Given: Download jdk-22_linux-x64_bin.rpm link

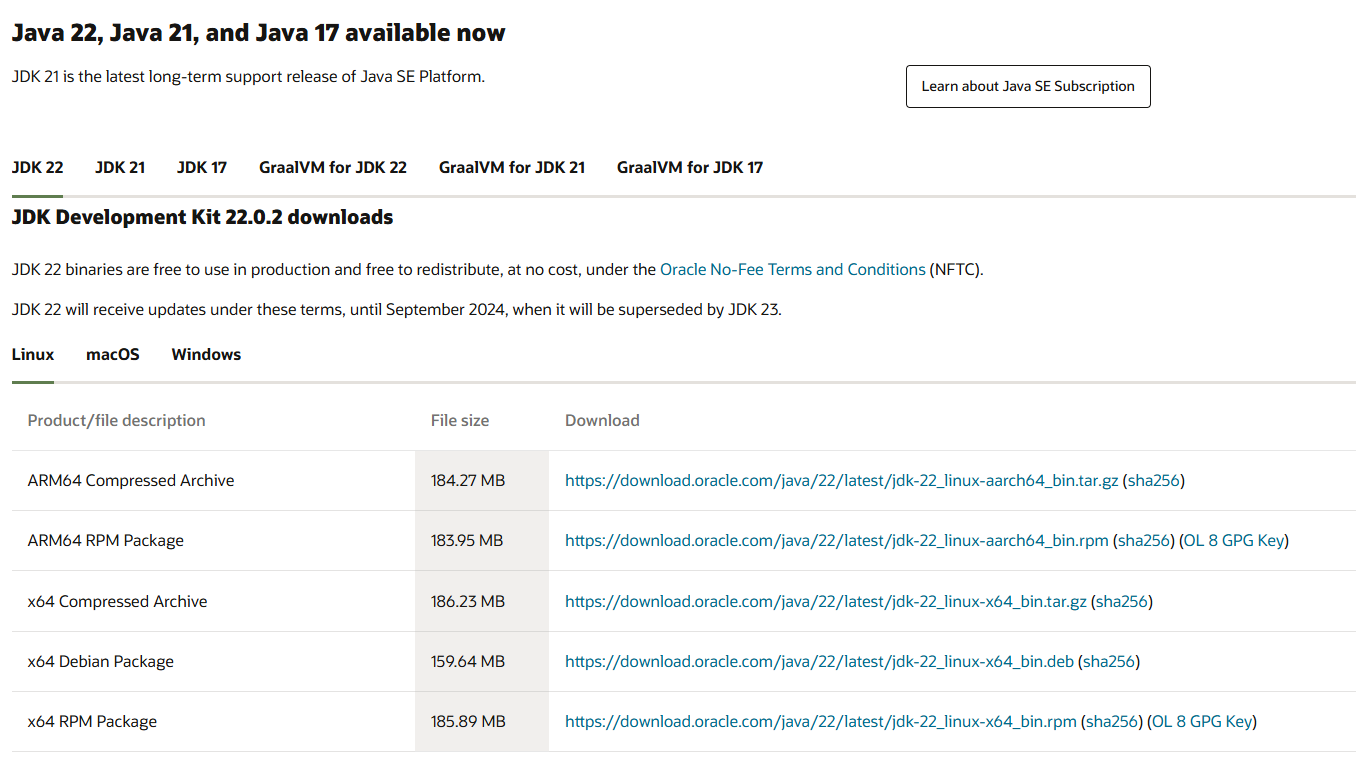Looking at the screenshot, I should pos(821,722).
